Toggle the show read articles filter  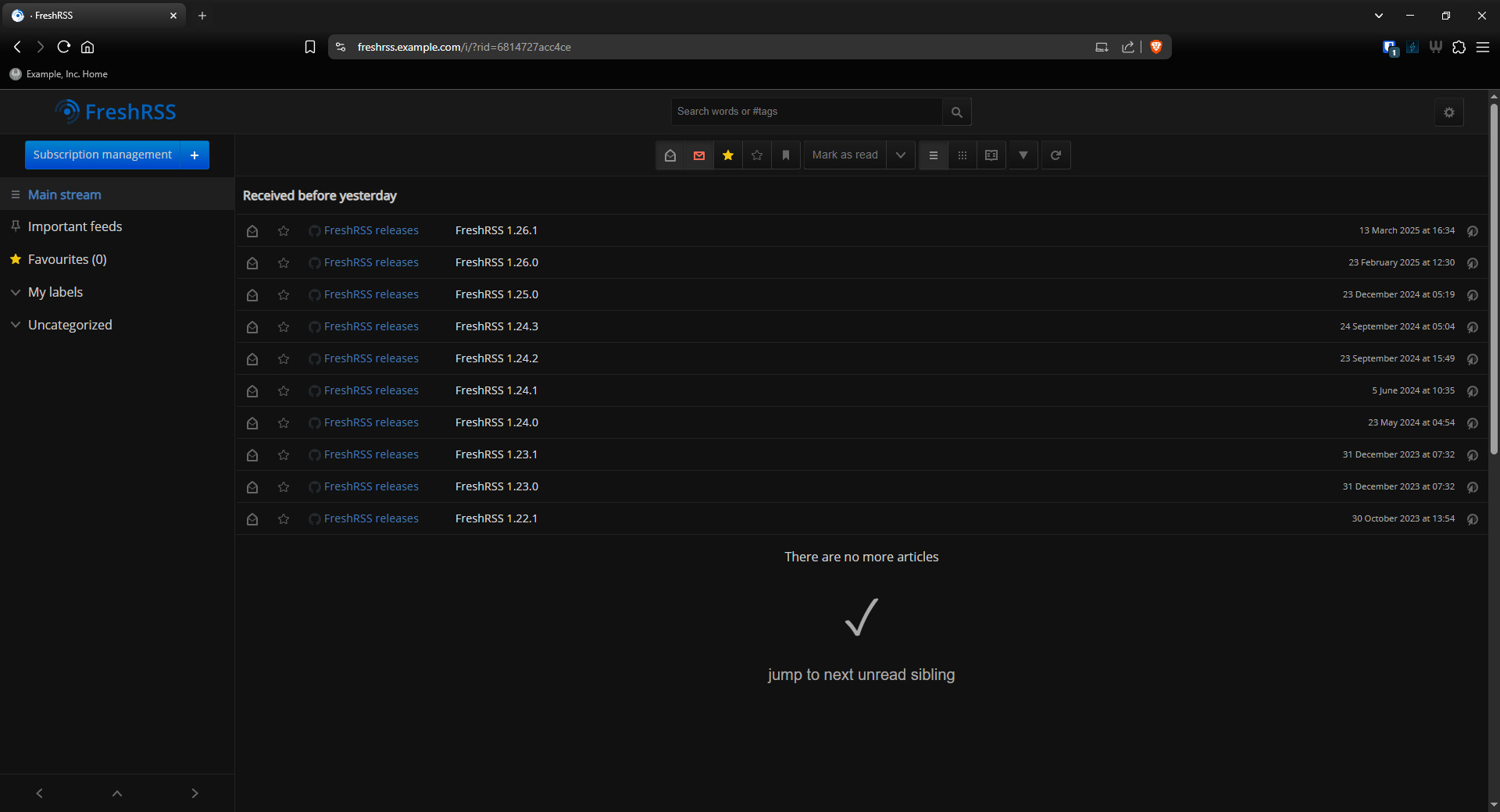tap(670, 155)
